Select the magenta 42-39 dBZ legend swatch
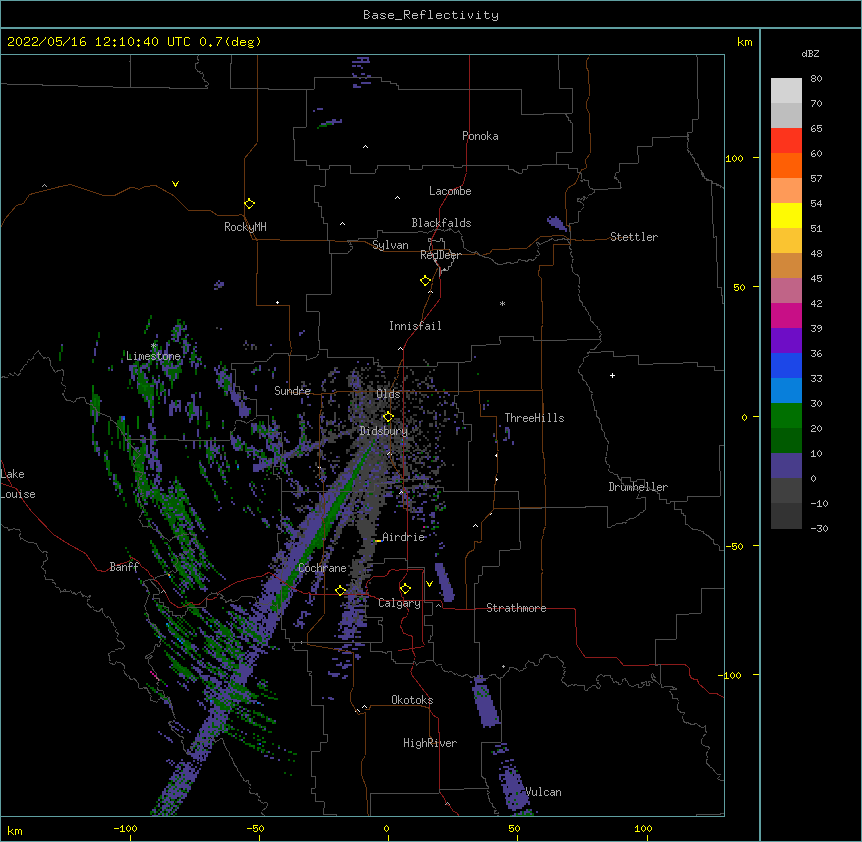 (x=786, y=316)
